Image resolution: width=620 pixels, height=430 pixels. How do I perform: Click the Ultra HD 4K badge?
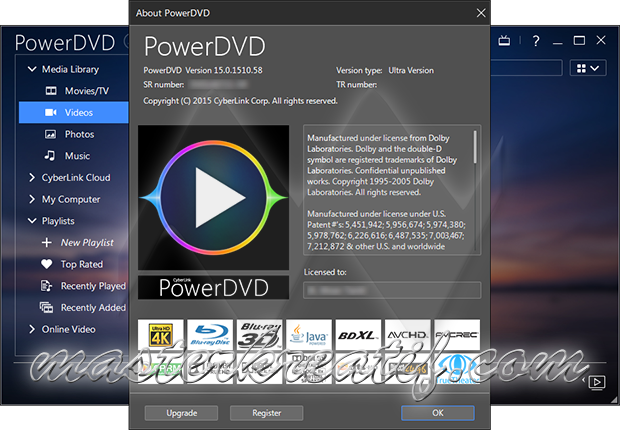coord(161,335)
